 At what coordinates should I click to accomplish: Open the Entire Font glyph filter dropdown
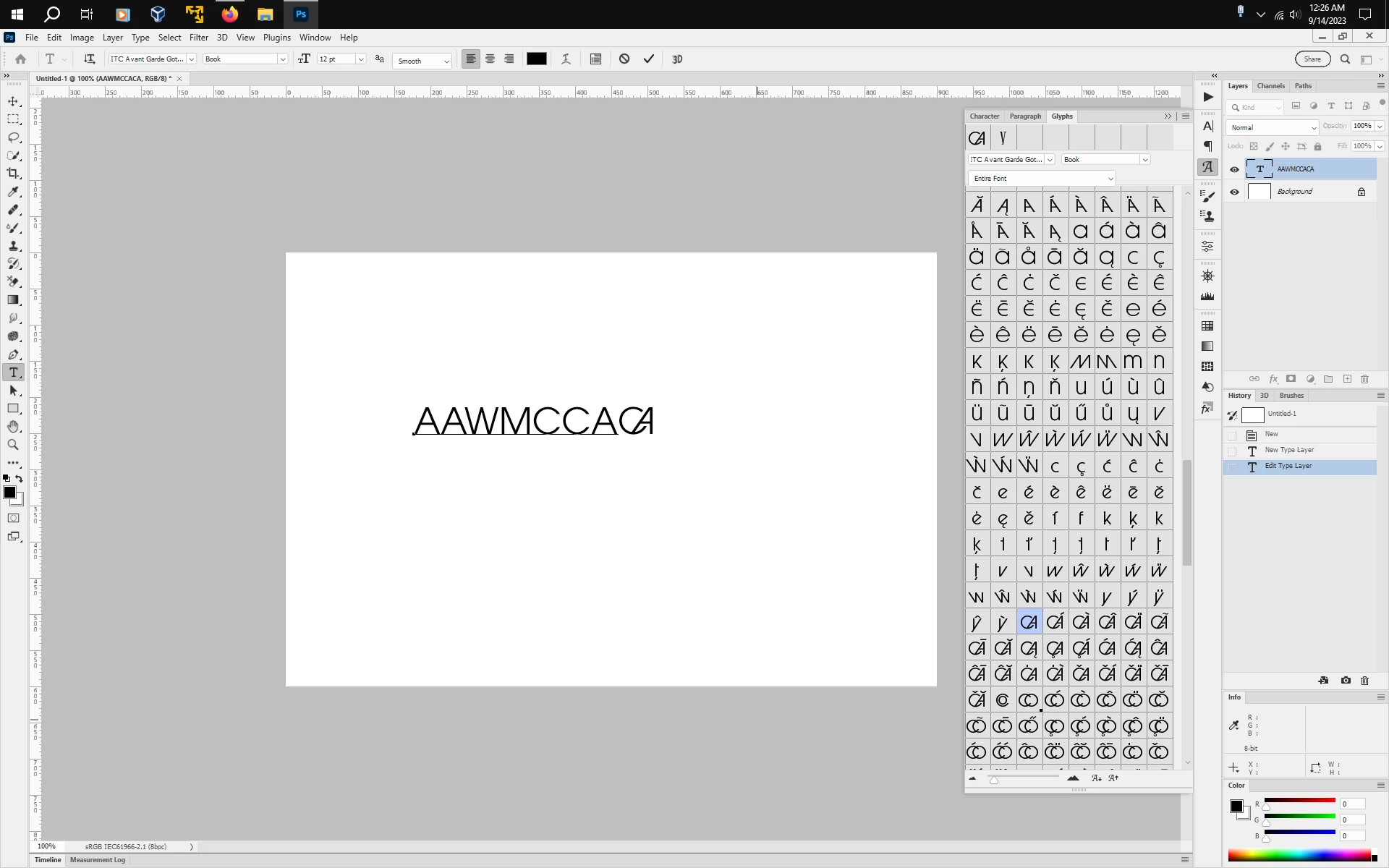point(1042,179)
